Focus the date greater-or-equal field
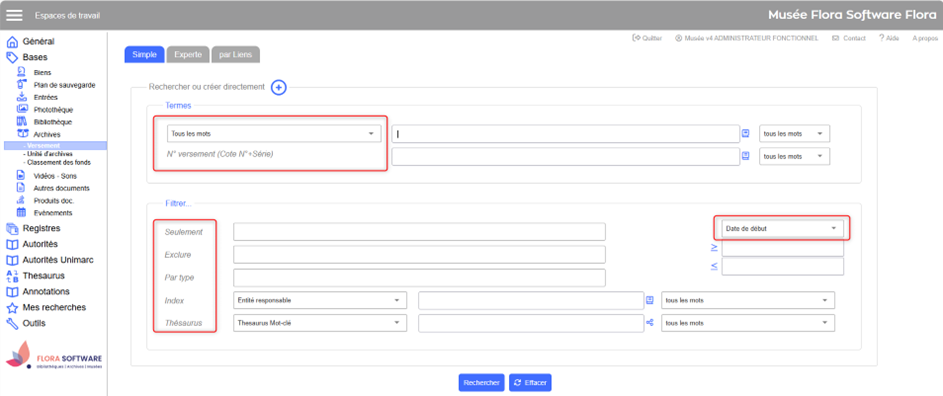This screenshot has width=943, height=396. coord(782,247)
